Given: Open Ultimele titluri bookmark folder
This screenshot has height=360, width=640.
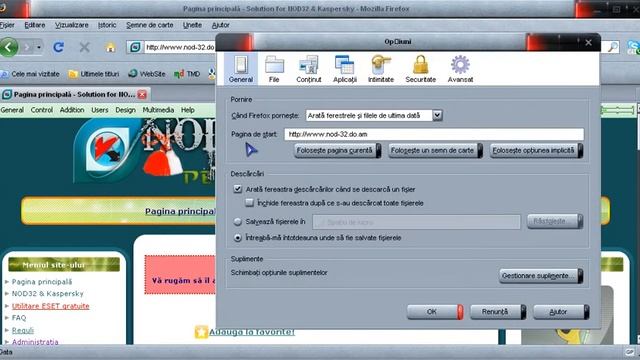Looking at the screenshot, I should [x=94, y=74].
